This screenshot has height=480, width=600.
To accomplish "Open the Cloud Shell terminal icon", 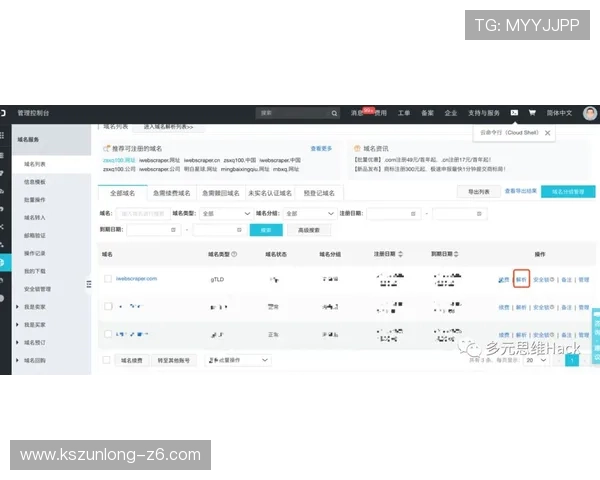I will 514,113.
